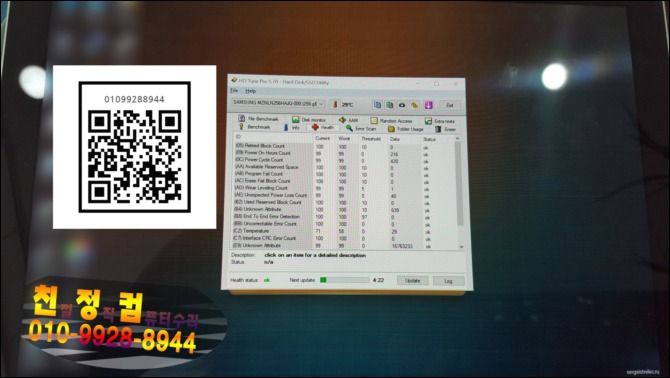Image resolution: width=670 pixels, height=378 pixels.
Task: Copy text results to clipboard icon
Action: tap(377, 105)
